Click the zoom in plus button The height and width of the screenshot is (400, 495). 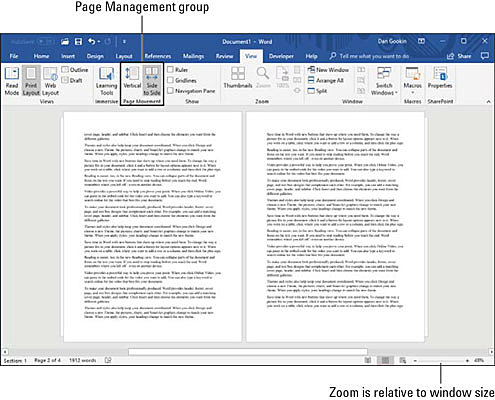coord(467,360)
